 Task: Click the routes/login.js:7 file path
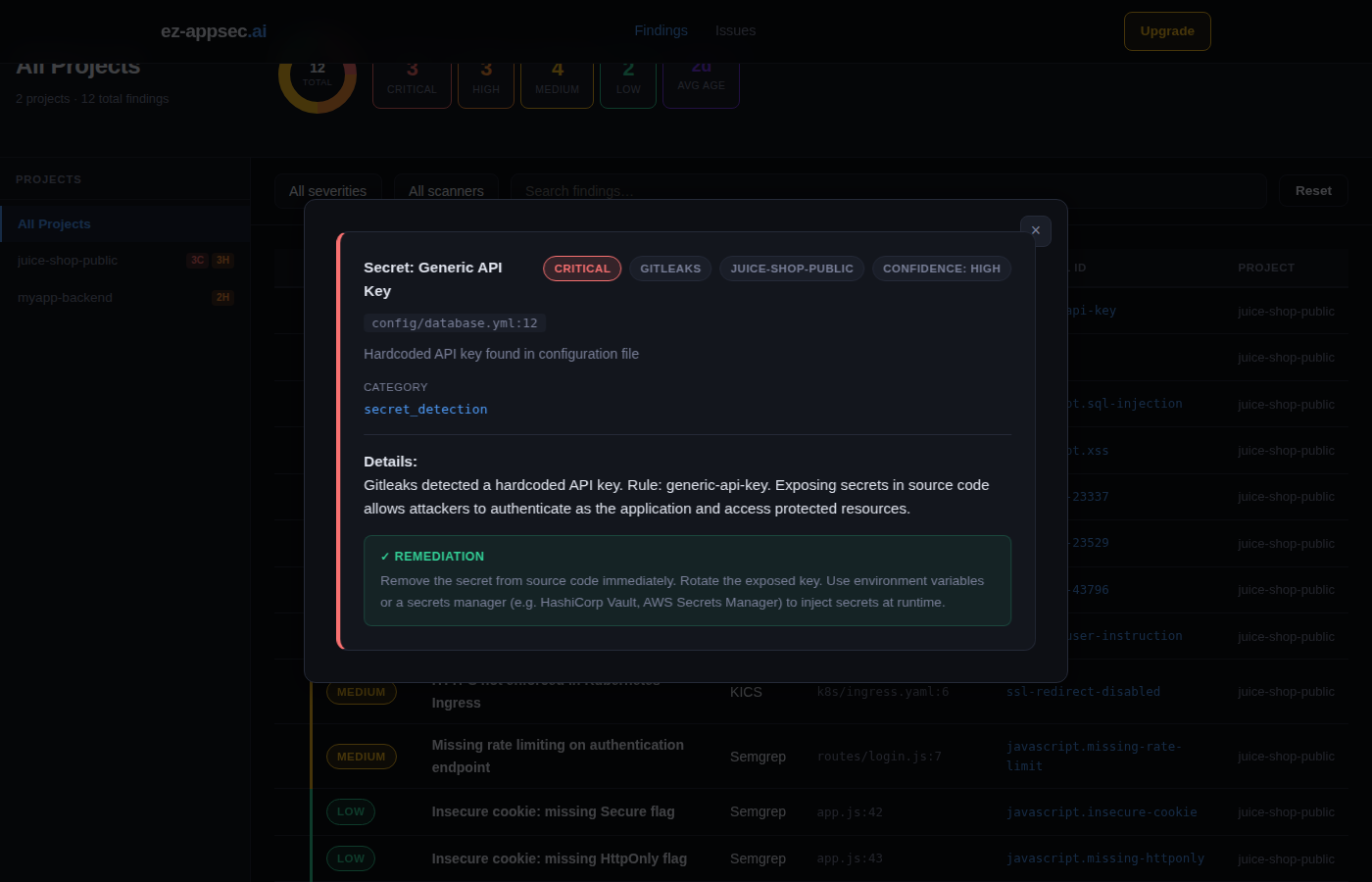pos(879,757)
